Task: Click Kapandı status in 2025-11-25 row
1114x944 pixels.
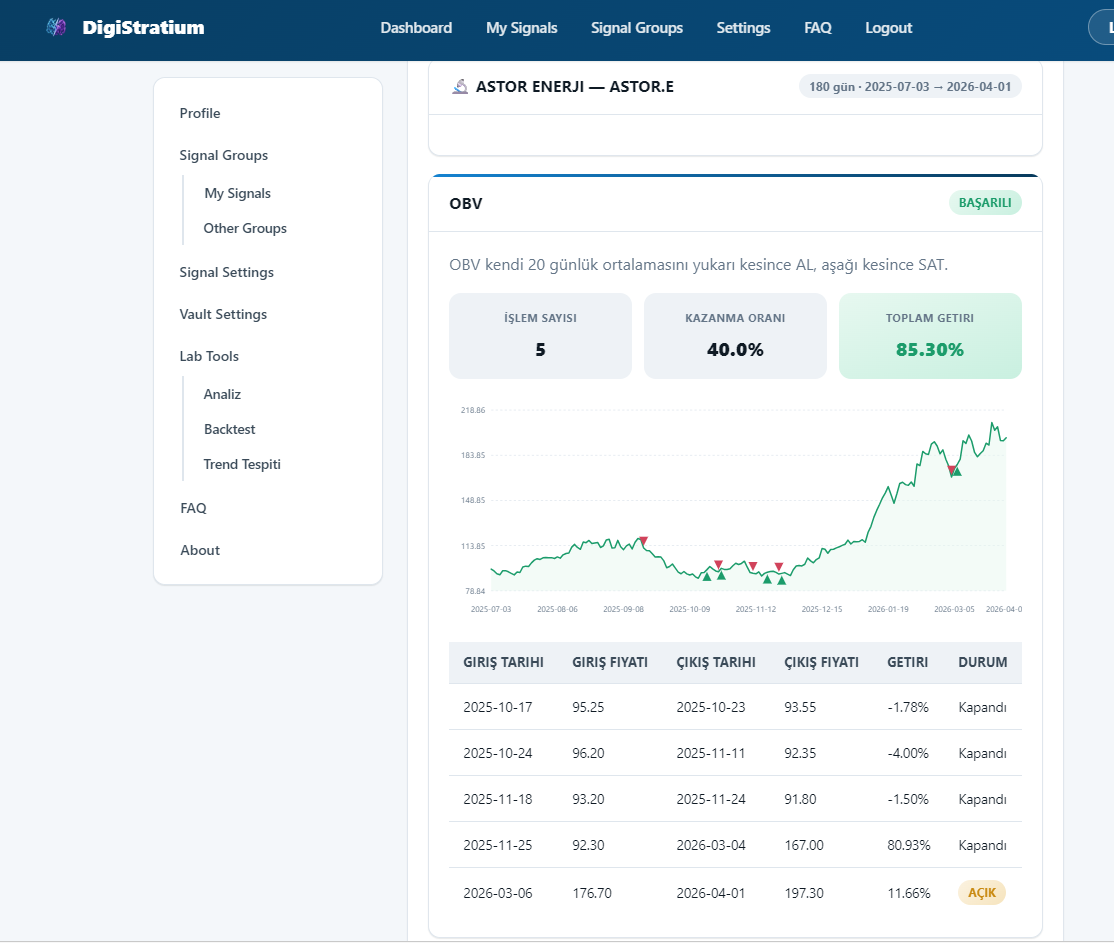Action: (983, 845)
